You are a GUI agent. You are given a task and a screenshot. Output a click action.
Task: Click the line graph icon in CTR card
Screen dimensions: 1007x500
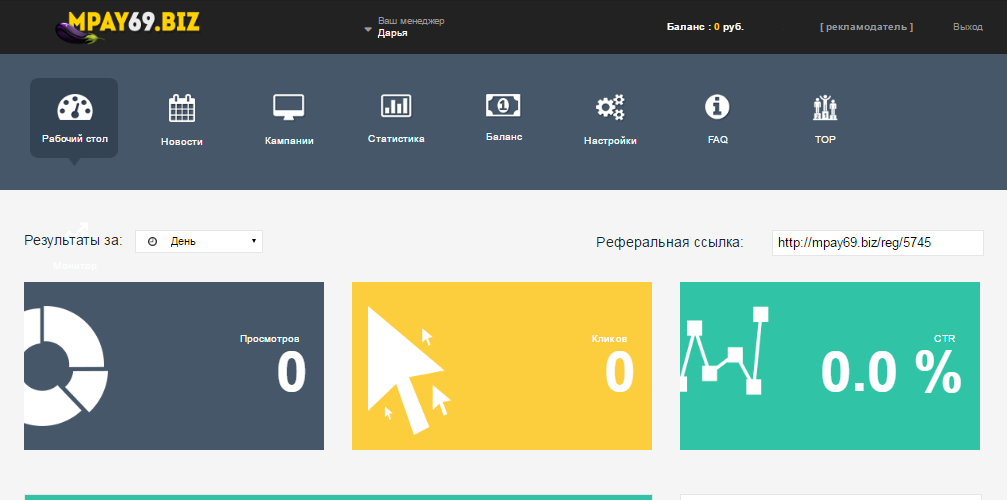[x=724, y=350]
